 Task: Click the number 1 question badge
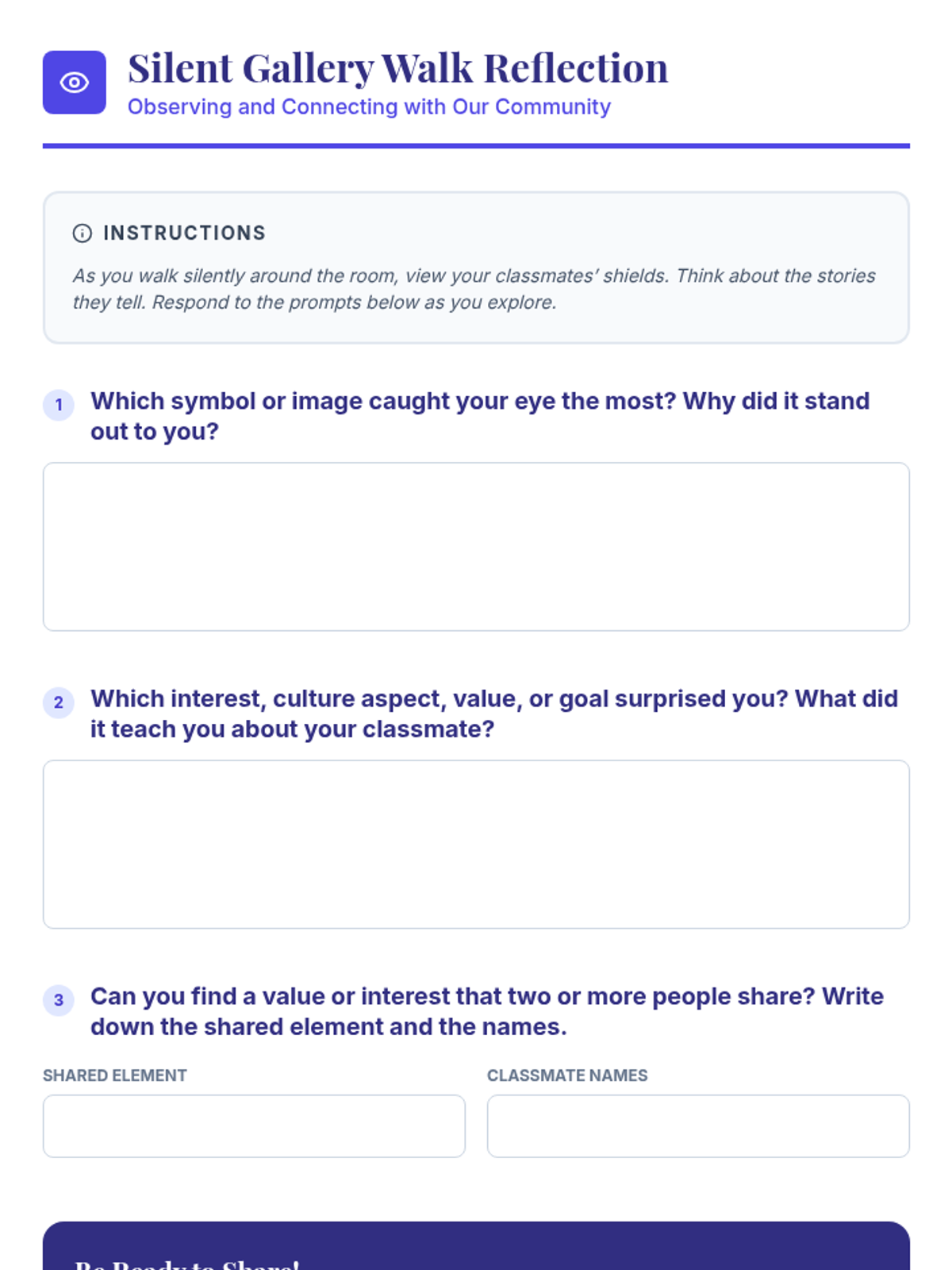59,405
